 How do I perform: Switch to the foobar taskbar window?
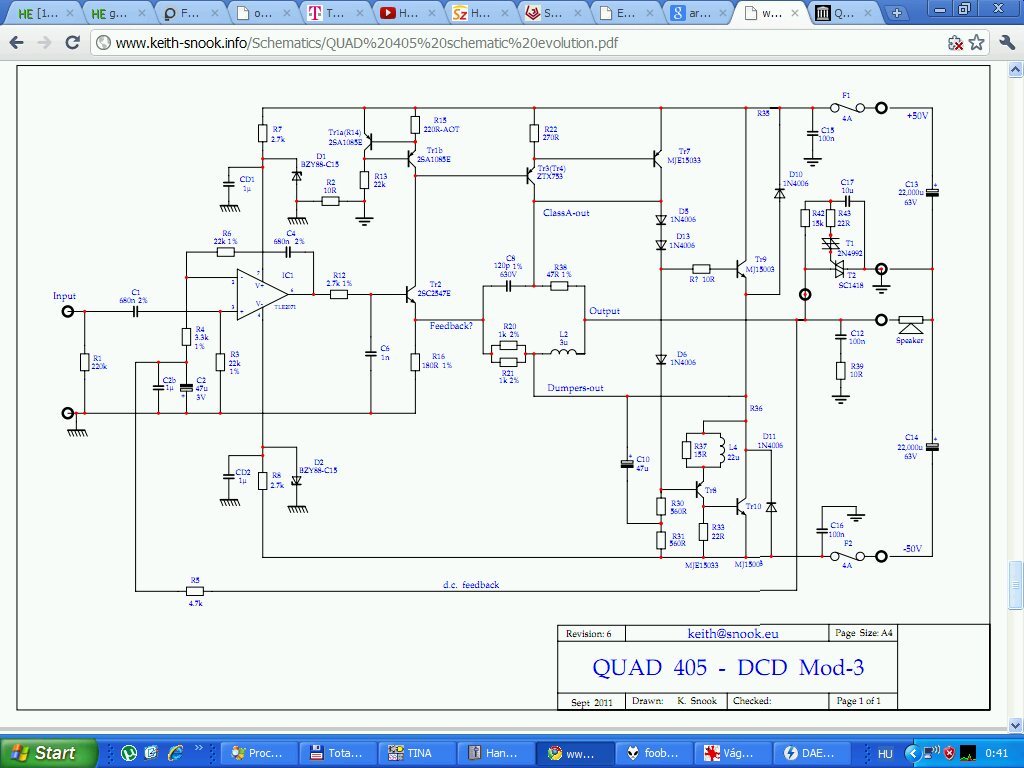click(x=654, y=753)
